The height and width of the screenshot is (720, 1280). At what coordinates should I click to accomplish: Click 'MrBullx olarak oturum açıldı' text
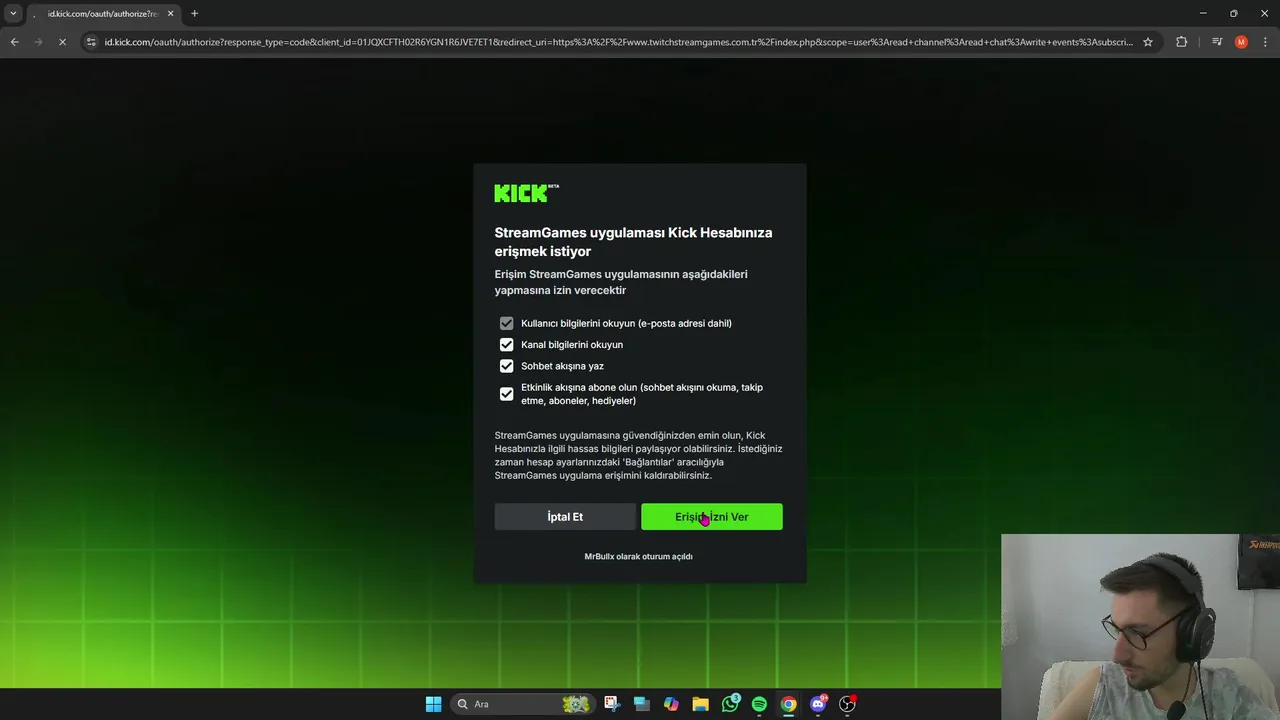(x=638, y=556)
